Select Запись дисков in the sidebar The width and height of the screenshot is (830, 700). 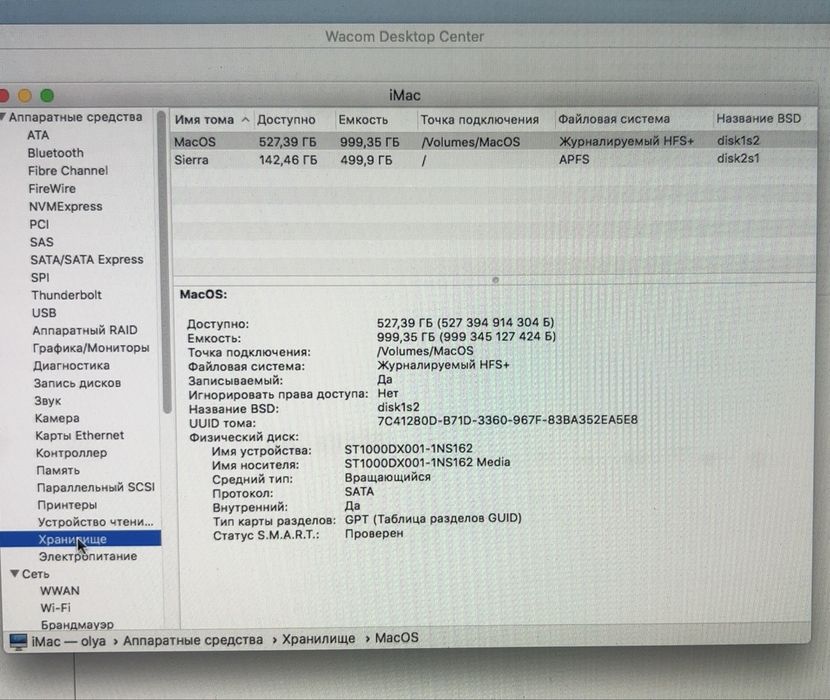pos(77,383)
